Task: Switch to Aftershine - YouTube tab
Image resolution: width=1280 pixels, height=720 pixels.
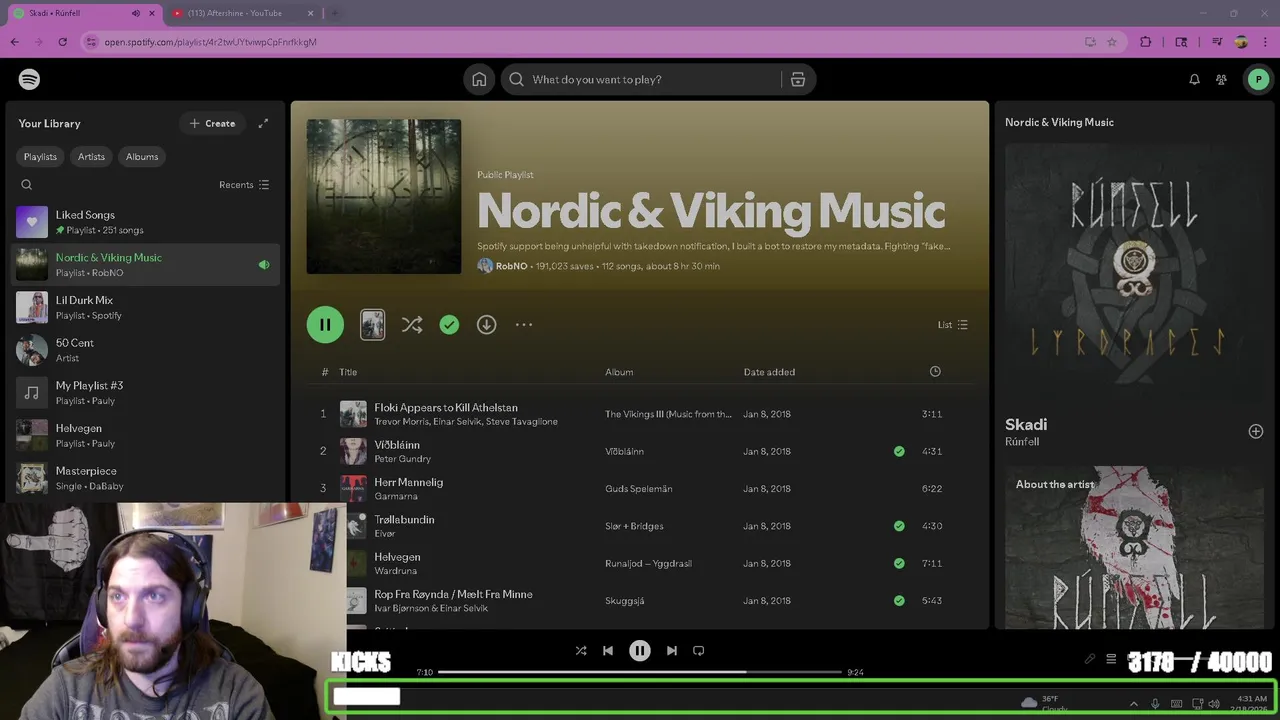Action: pyautogui.click(x=243, y=13)
